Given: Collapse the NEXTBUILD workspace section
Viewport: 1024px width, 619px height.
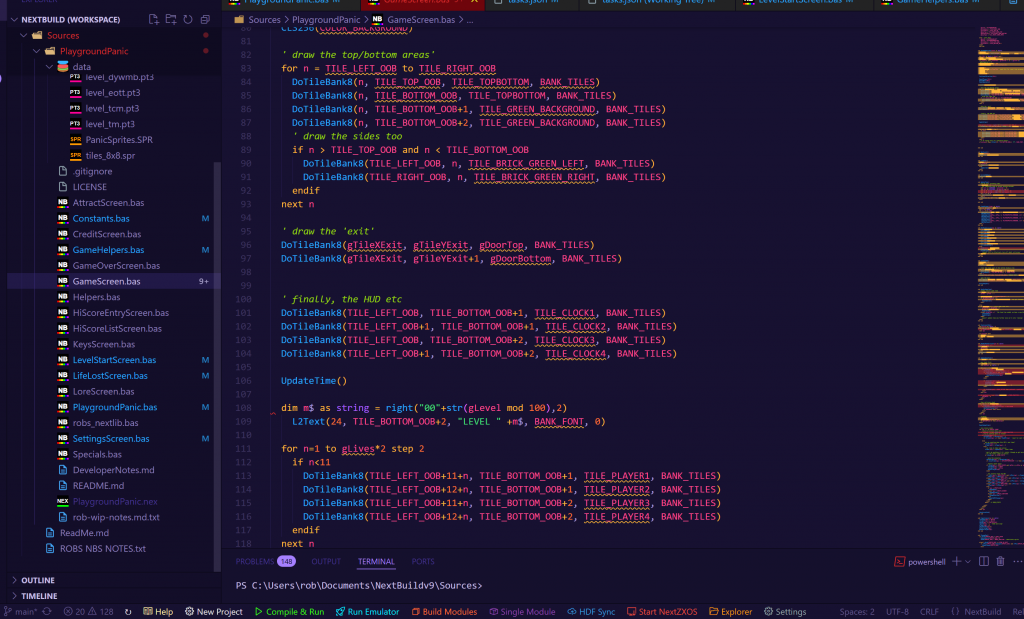Looking at the screenshot, I should coord(13,19).
